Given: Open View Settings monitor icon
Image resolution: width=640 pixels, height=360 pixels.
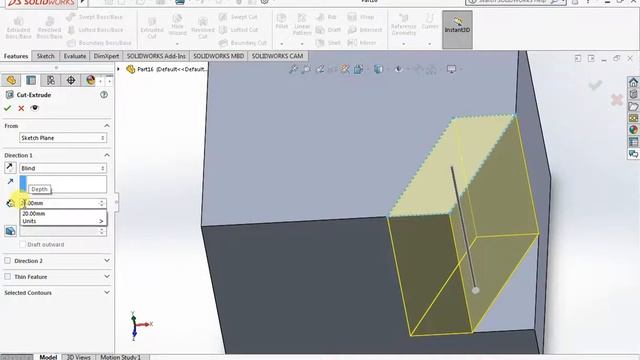Looking at the screenshot, I should [x=451, y=69].
